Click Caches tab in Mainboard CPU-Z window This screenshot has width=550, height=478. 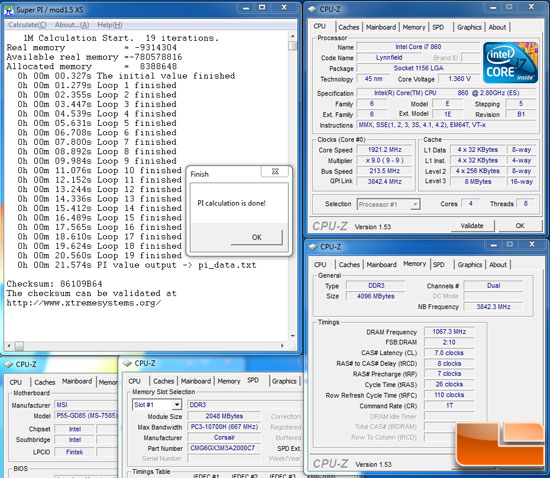pos(45,382)
